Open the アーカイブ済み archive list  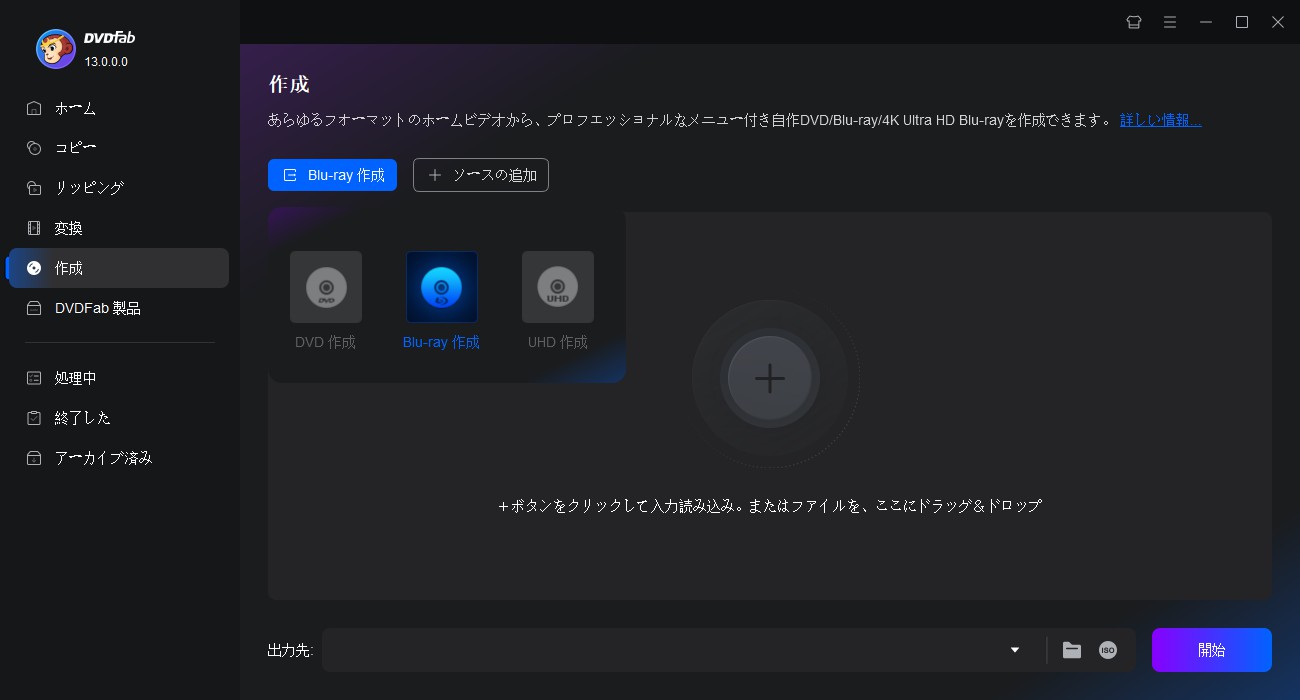118,458
